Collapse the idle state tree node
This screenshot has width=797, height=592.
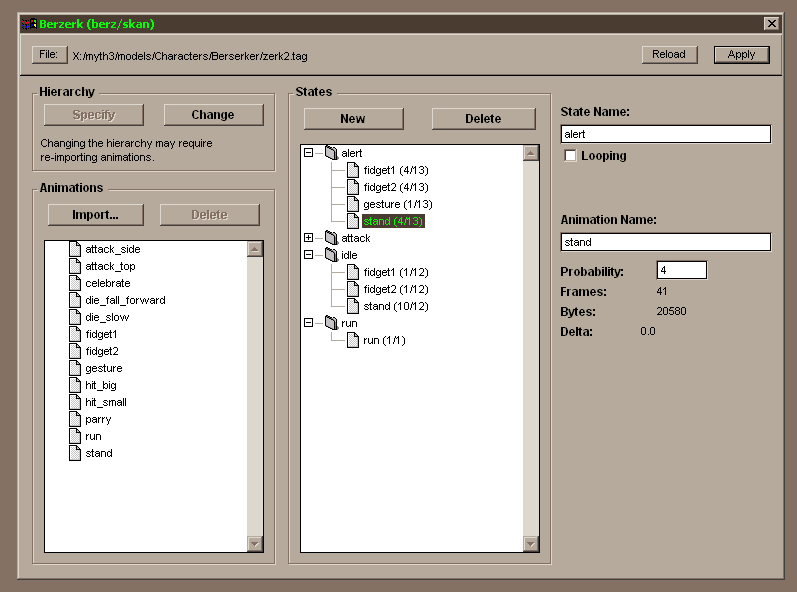pyautogui.click(x=309, y=255)
